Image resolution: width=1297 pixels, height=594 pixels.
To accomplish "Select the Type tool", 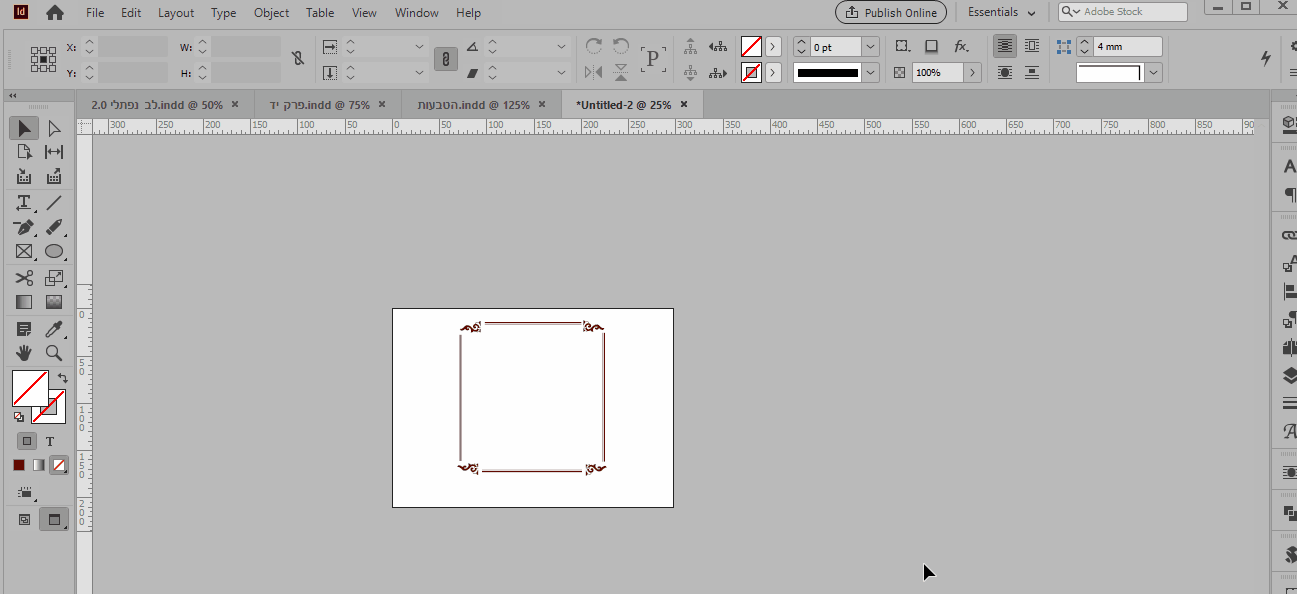I will click(x=24, y=202).
